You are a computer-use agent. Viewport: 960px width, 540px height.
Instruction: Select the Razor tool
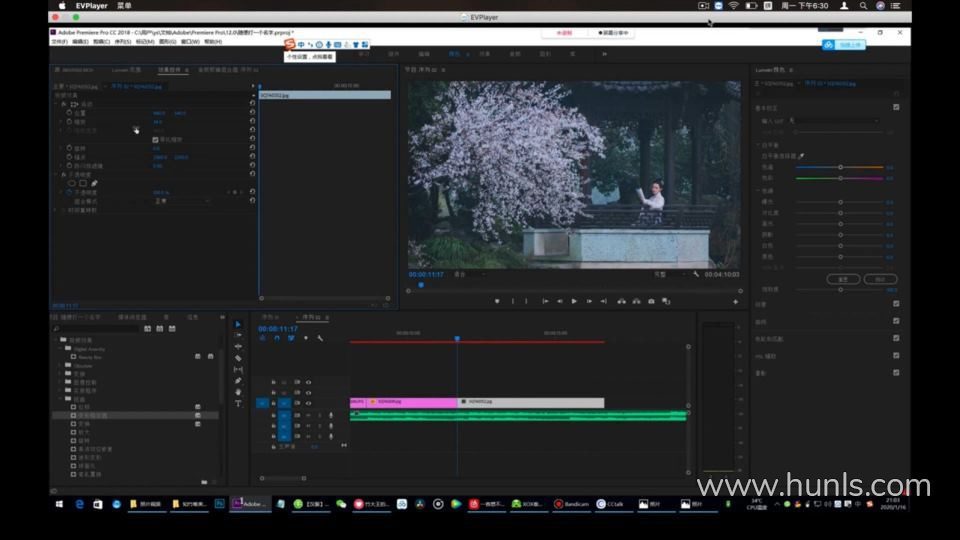coord(238,358)
